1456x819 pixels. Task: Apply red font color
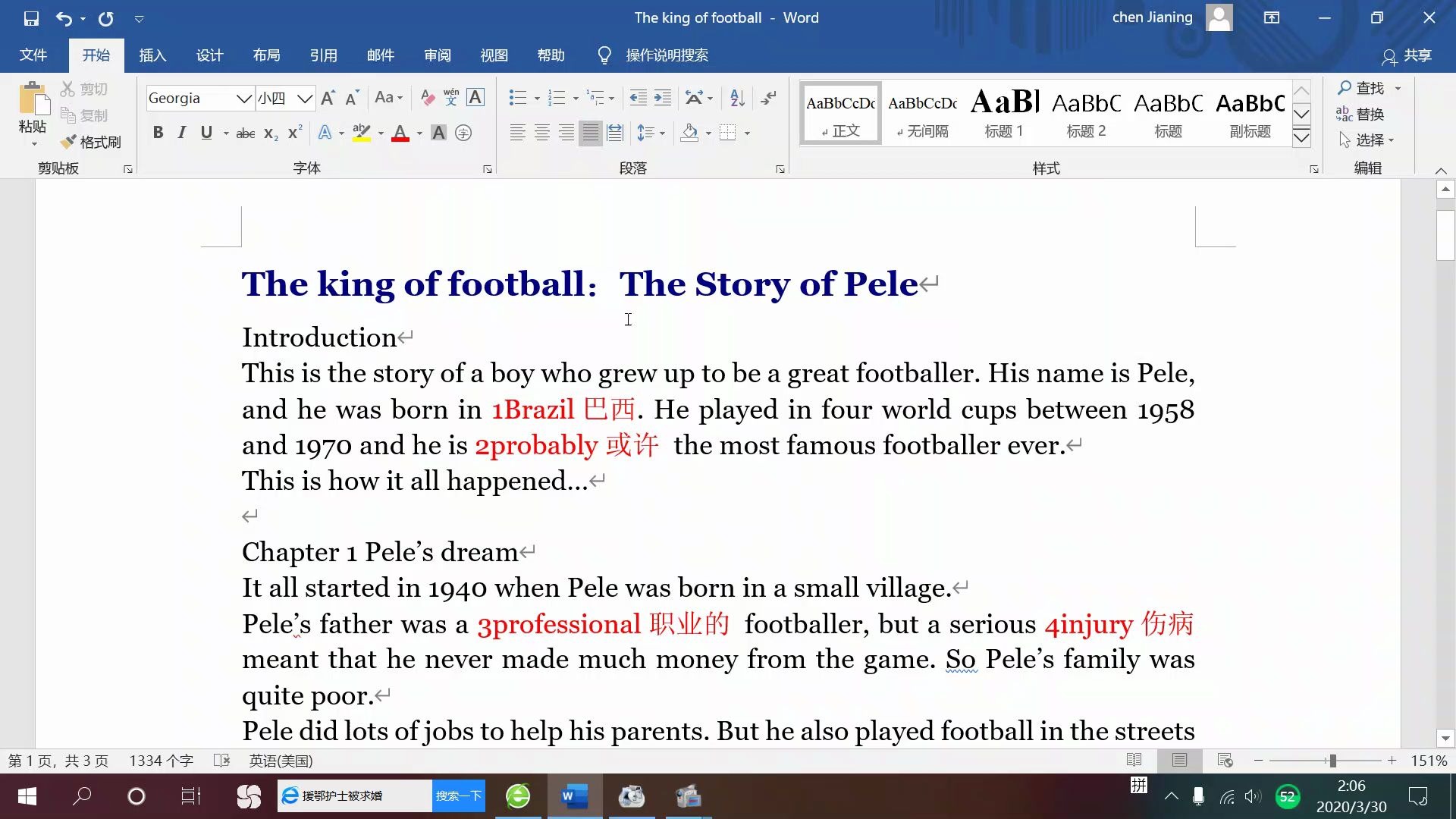pyautogui.click(x=400, y=133)
